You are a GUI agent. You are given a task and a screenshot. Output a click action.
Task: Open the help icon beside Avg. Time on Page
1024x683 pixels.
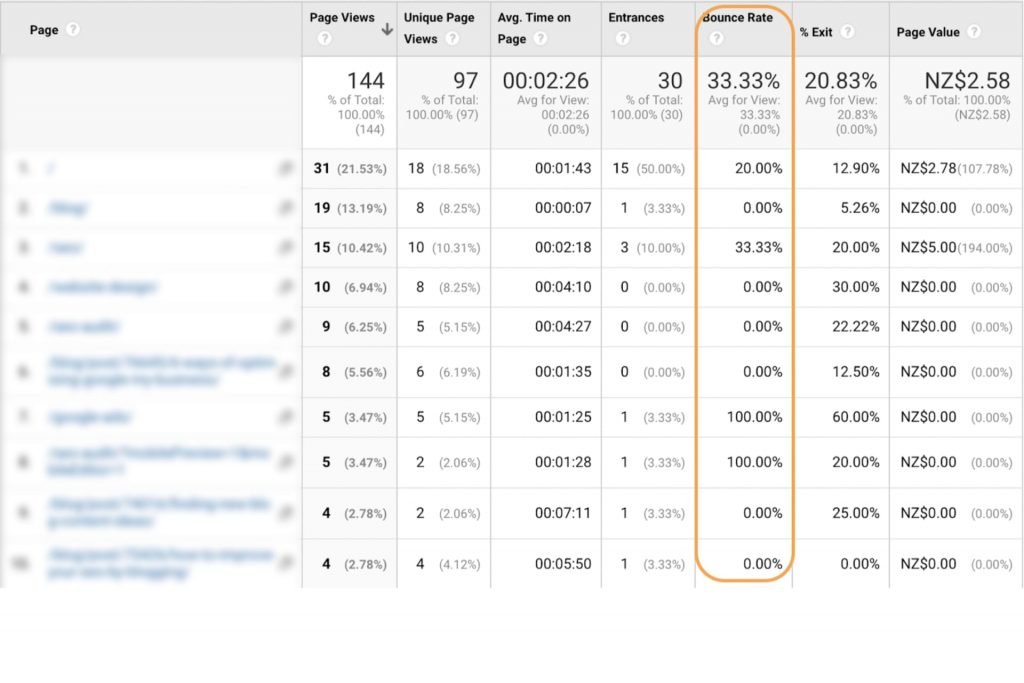541,39
